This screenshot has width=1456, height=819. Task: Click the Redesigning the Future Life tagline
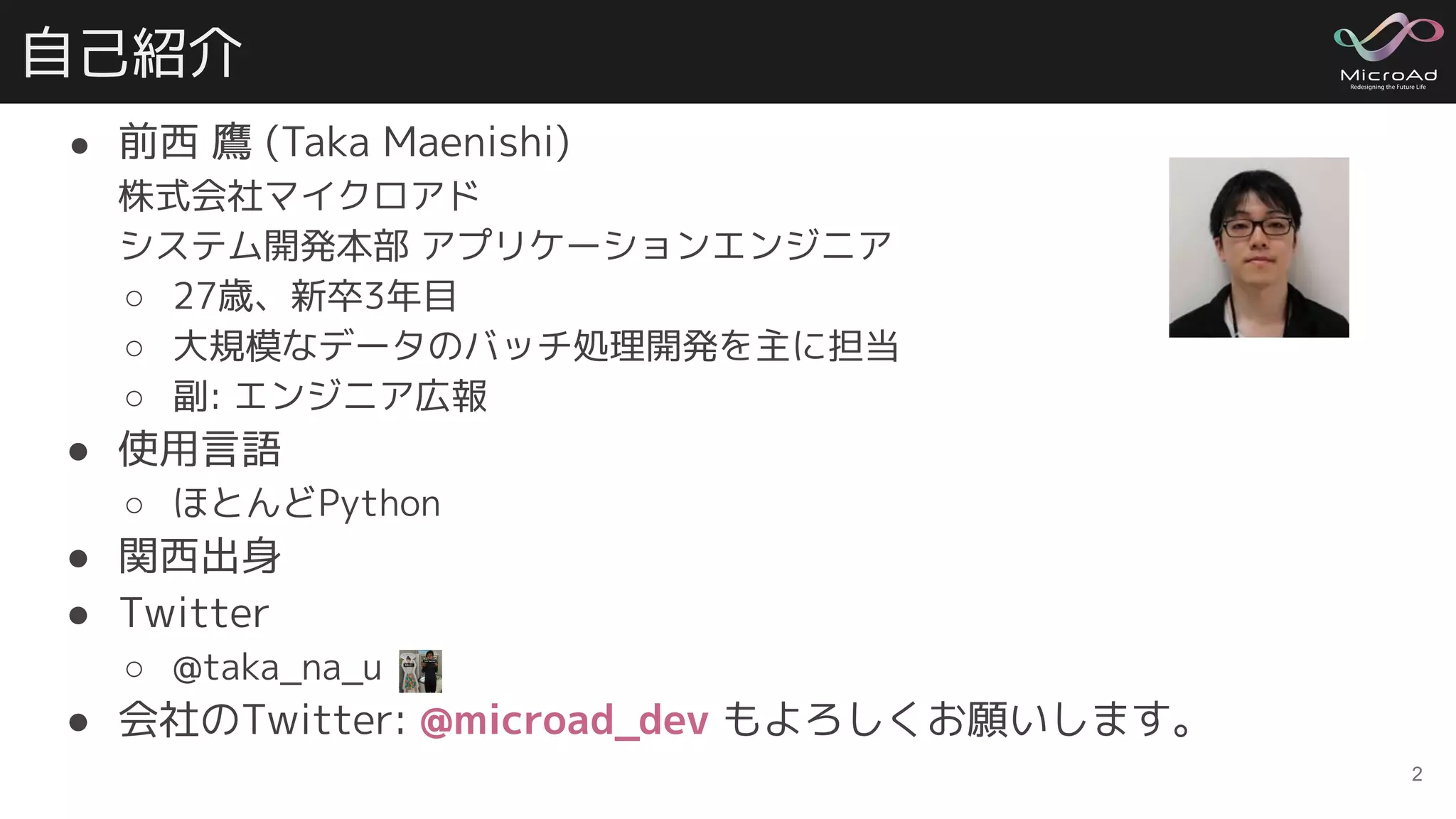click(x=1388, y=87)
